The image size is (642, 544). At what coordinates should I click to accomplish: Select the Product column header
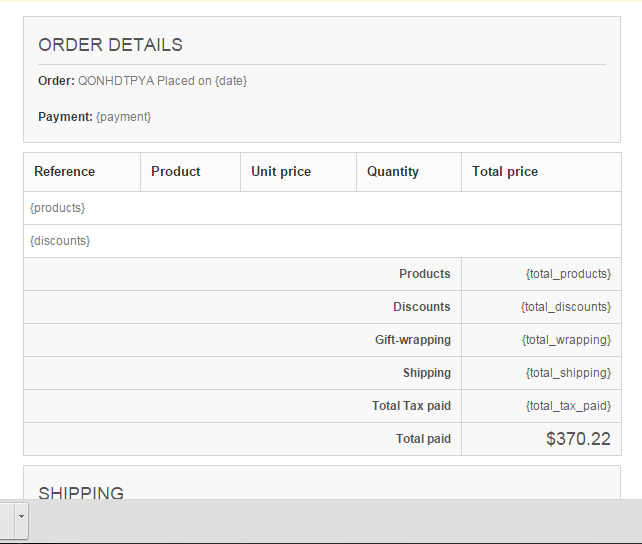coord(176,172)
